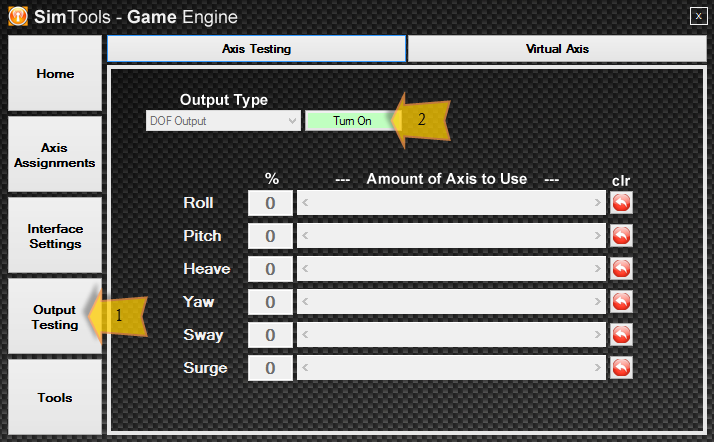This screenshot has width=714, height=442.
Task: Clear the Surge axis value
Action: tap(621, 367)
